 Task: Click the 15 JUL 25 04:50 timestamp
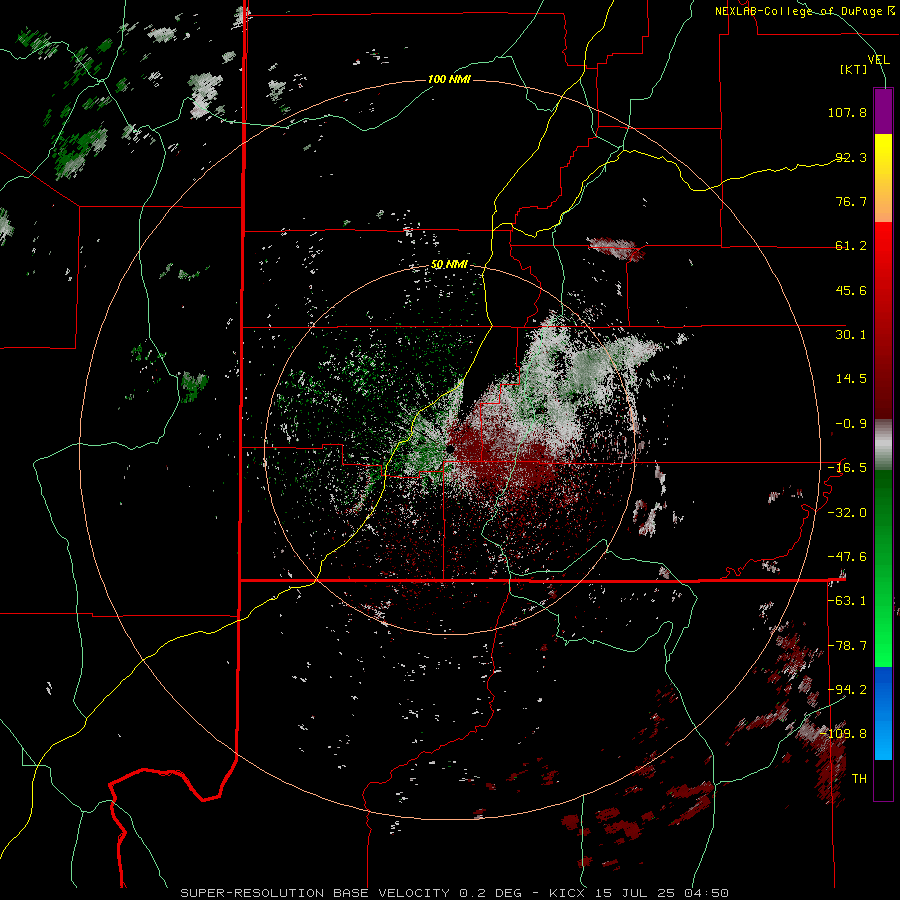tap(661, 893)
